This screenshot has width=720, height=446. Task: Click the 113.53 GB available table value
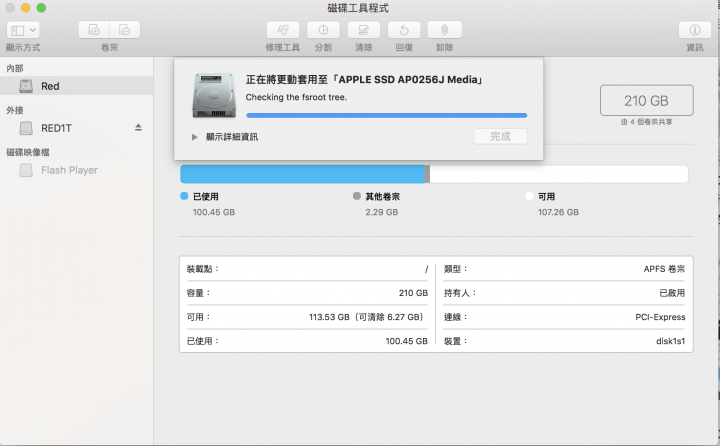coord(366,317)
